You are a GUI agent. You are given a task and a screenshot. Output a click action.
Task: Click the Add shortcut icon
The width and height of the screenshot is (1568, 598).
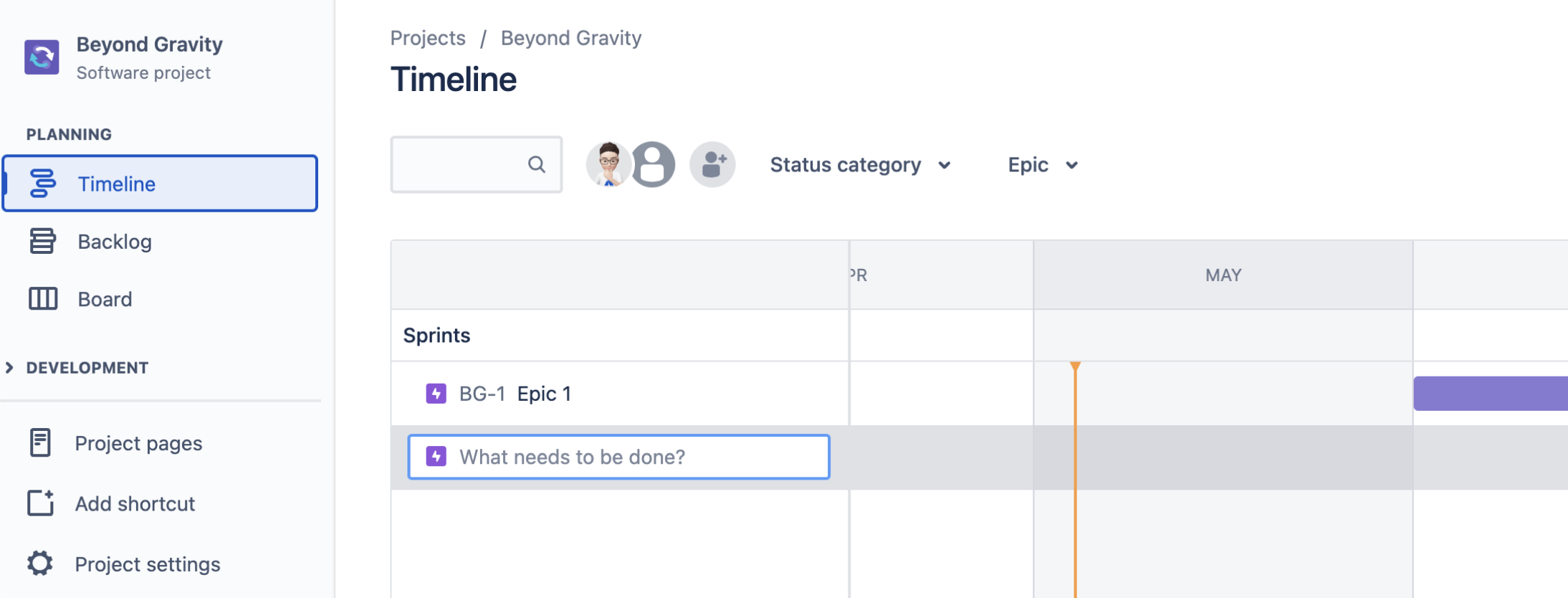click(40, 503)
